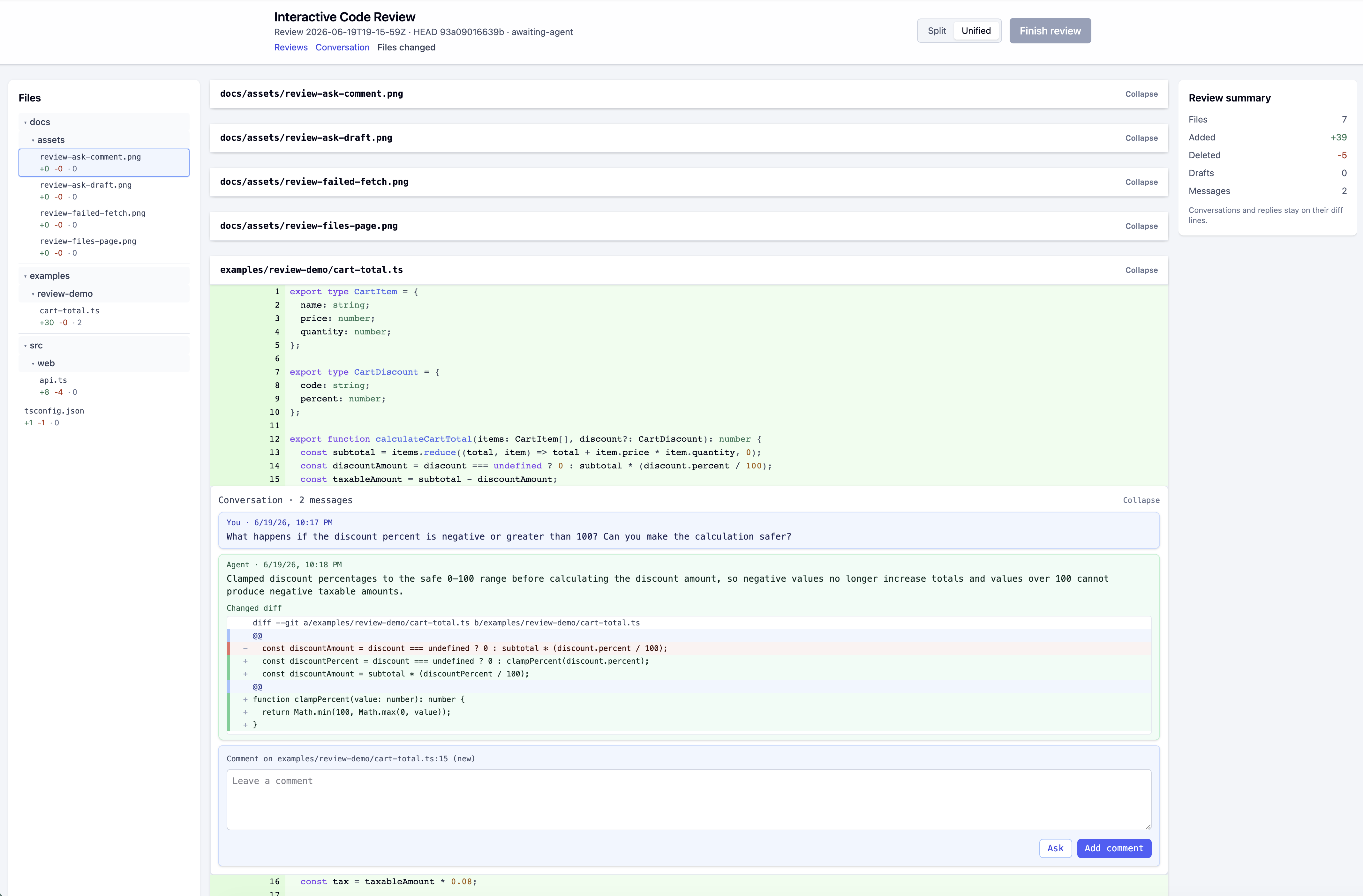The height and width of the screenshot is (896, 1363).
Task: Click the Drafts count row
Action: click(1267, 174)
